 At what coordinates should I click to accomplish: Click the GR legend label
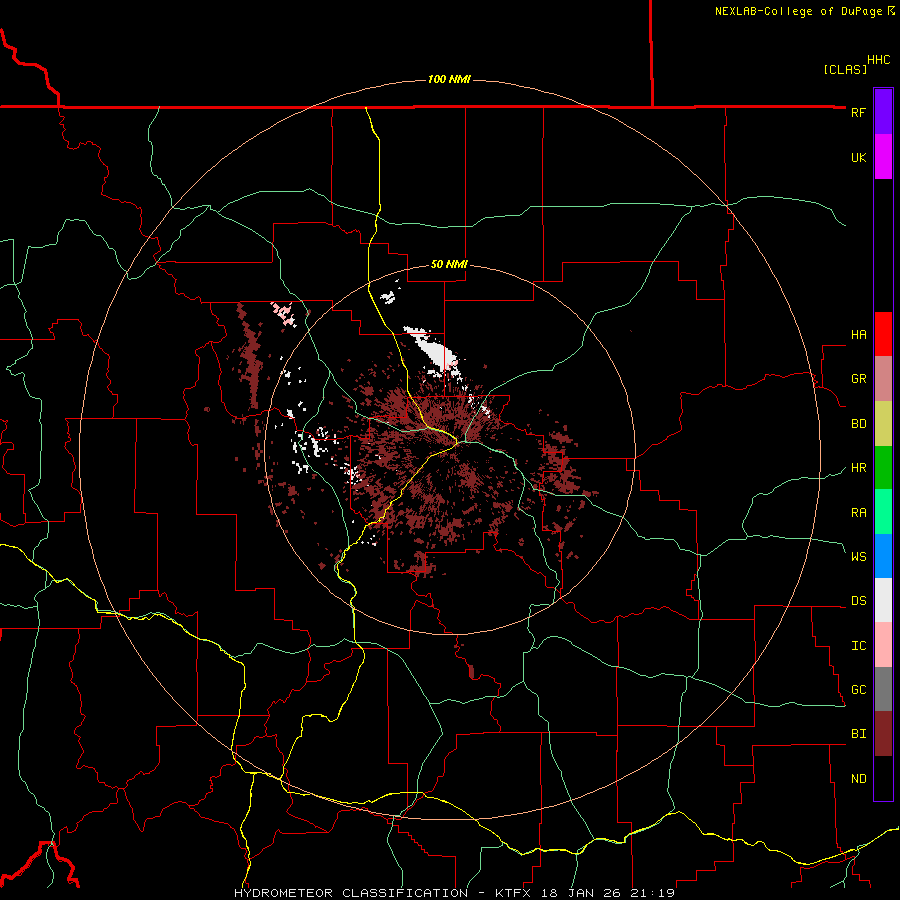pyautogui.click(x=858, y=379)
